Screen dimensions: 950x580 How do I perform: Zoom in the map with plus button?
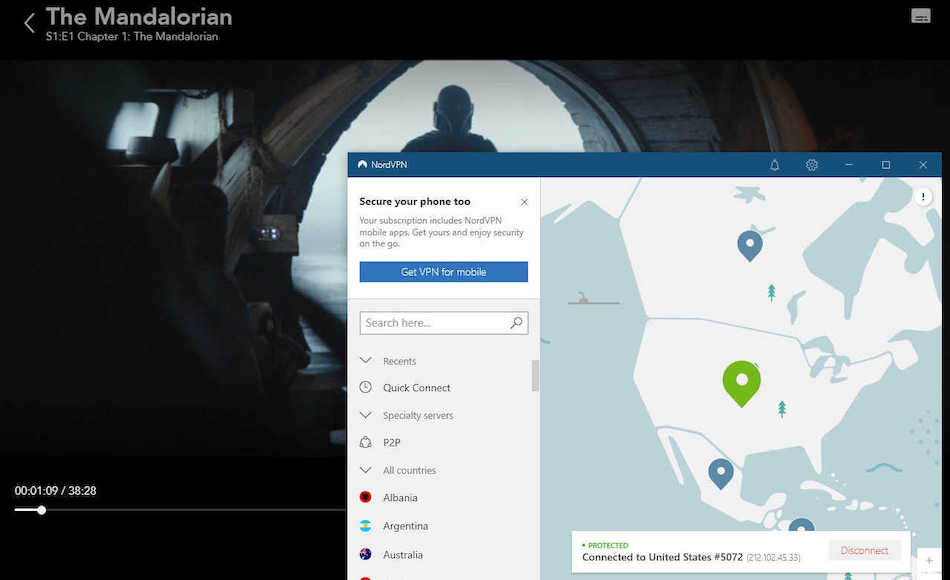[929, 561]
